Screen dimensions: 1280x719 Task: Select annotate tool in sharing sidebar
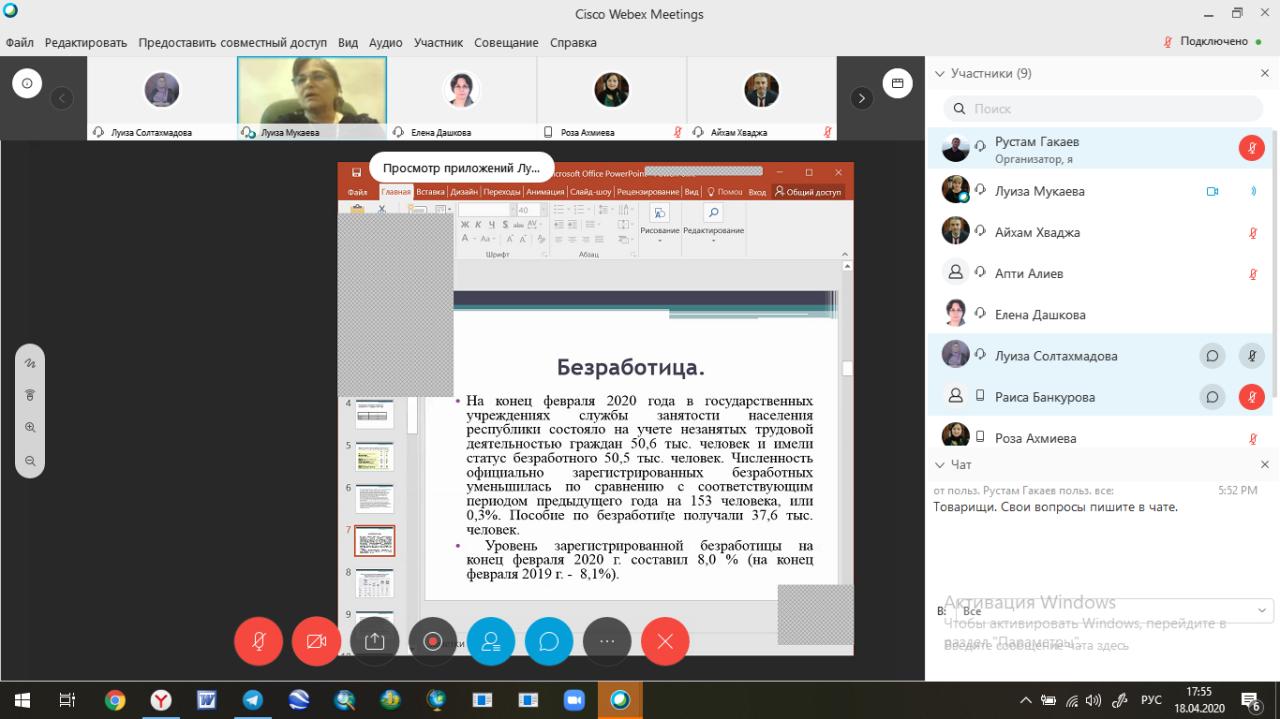pos(30,362)
